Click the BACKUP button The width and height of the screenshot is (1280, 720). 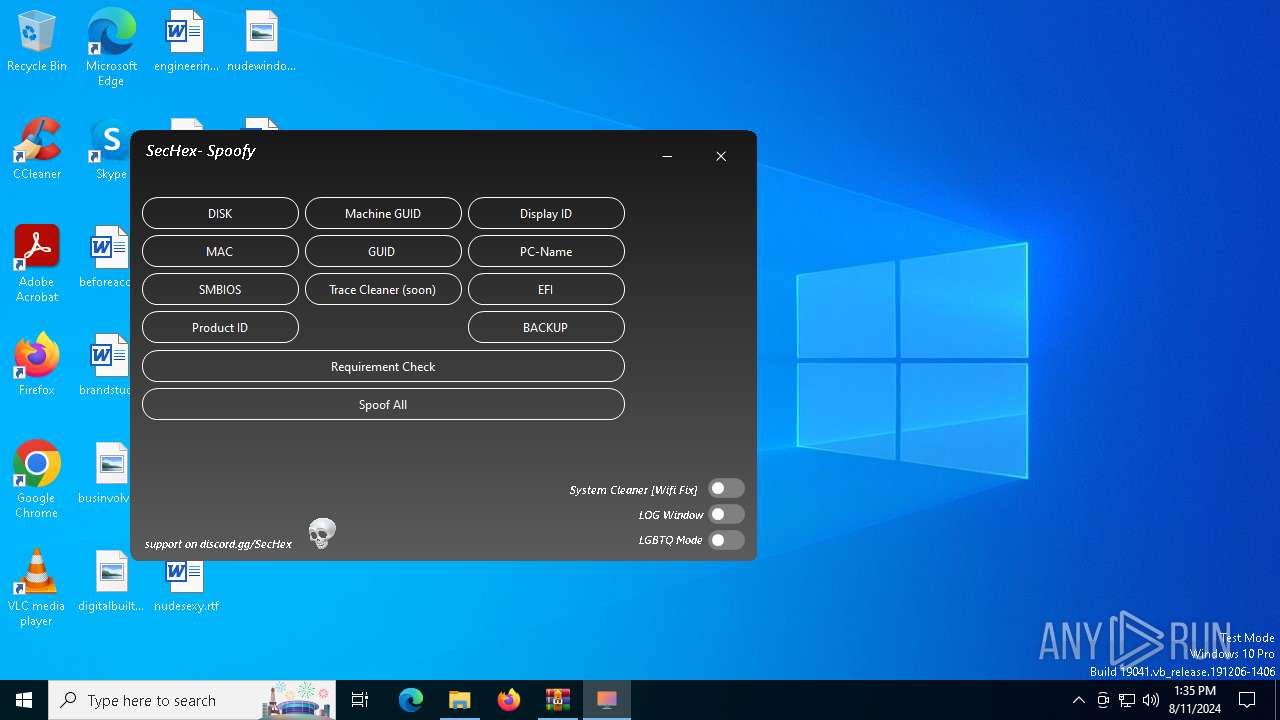tap(546, 327)
